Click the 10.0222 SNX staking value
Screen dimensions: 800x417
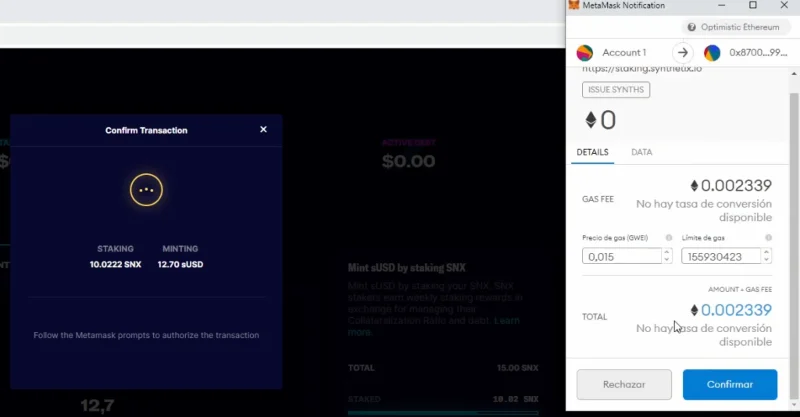coord(115,264)
